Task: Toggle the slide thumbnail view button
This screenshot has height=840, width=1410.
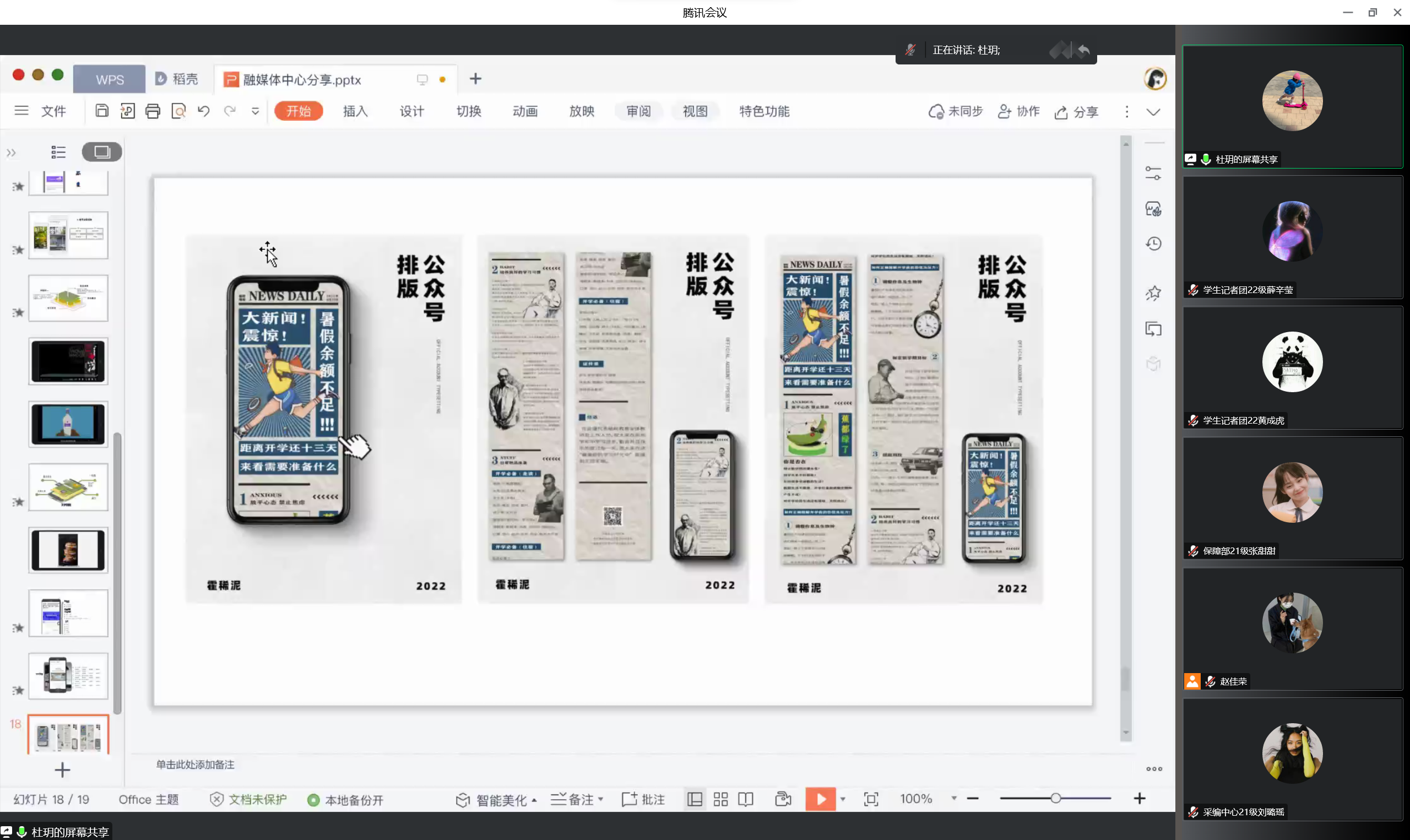Action: point(102,151)
